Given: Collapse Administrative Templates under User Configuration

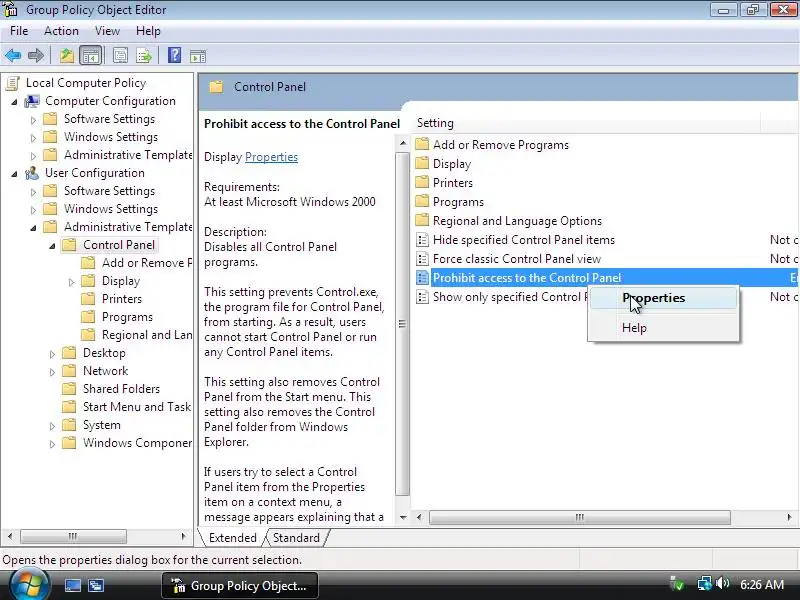Looking at the screenshot, I should 33,228.
